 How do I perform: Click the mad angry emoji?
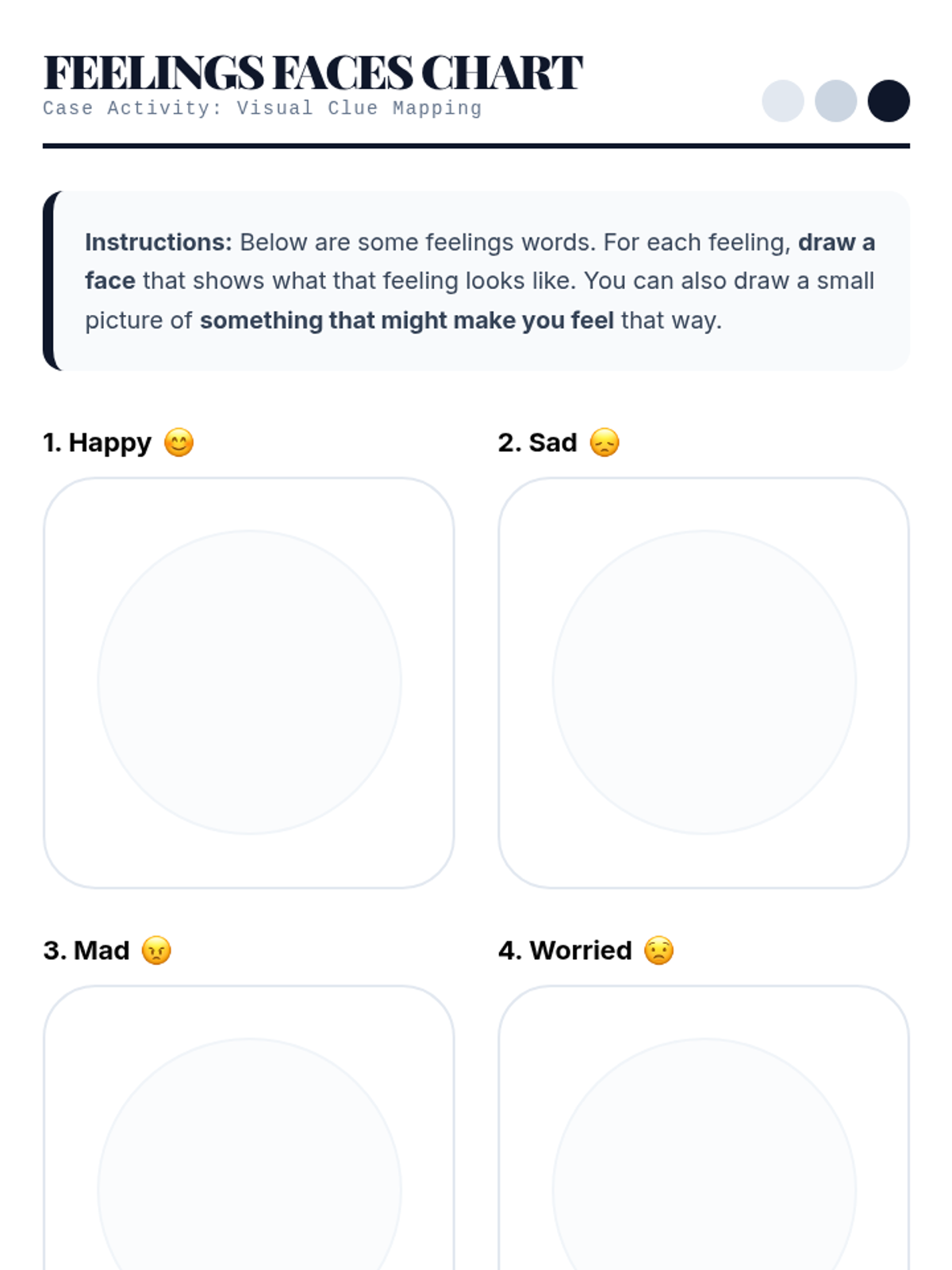point(156,951)
